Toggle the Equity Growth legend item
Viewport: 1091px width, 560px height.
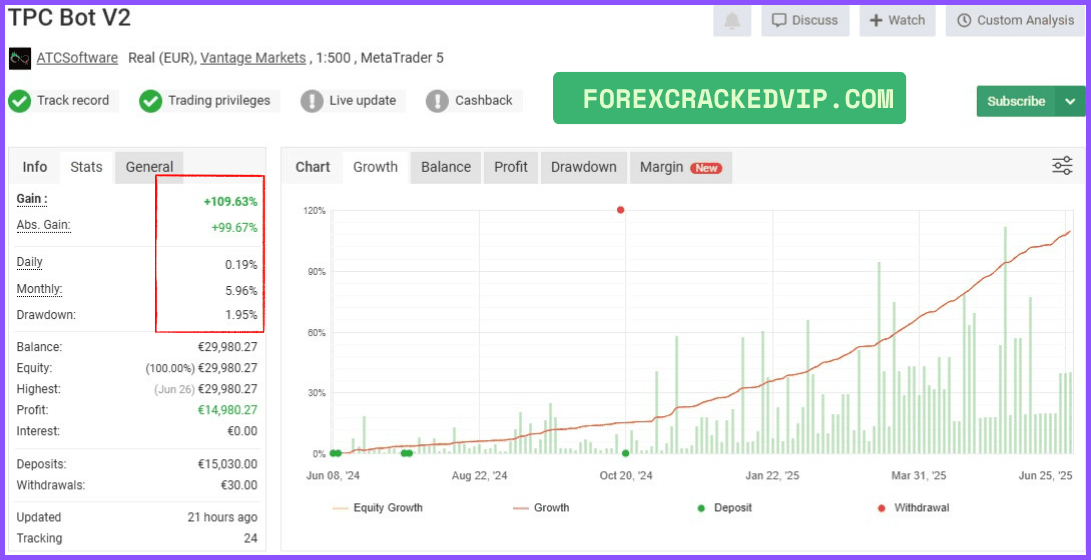tap(377, 508)
